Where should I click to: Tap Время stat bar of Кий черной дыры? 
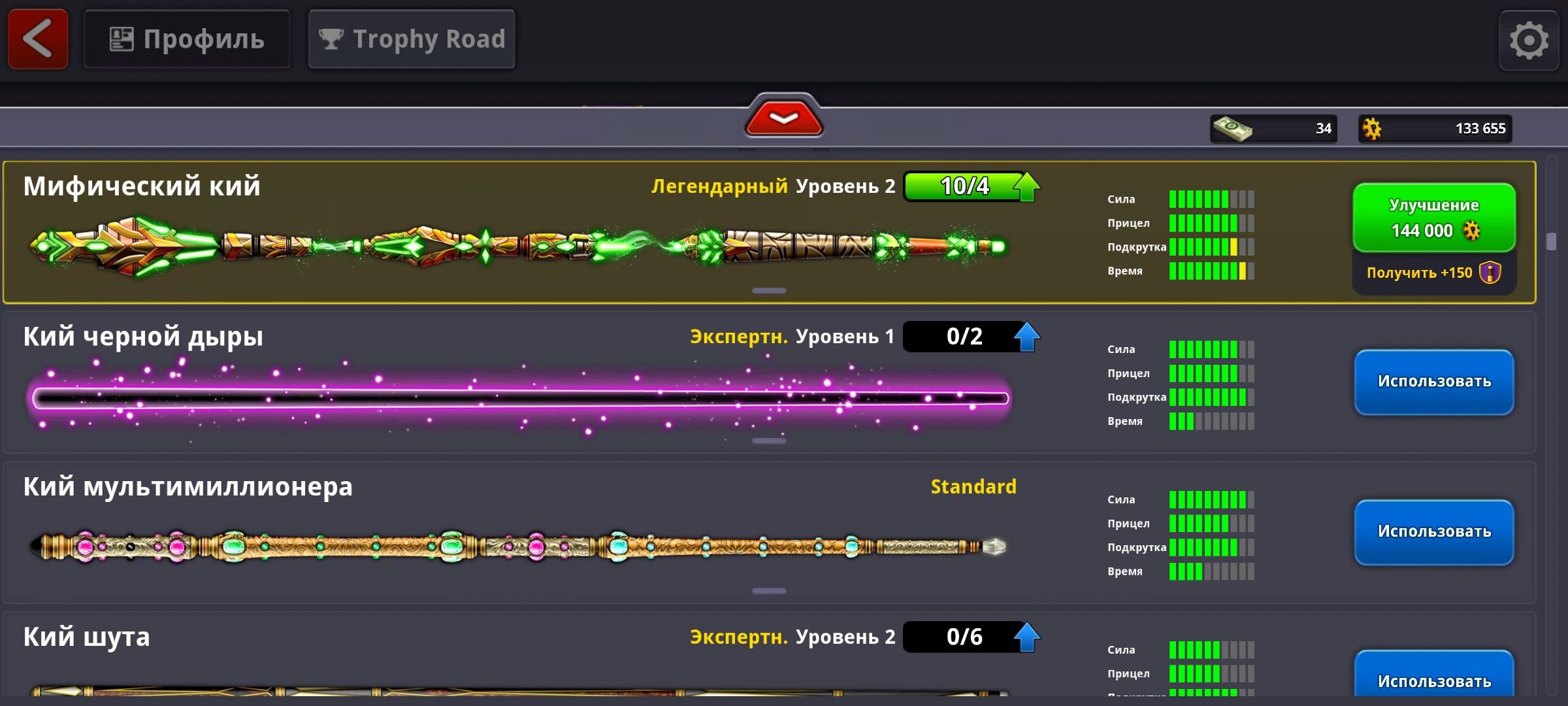point(1211,421)
